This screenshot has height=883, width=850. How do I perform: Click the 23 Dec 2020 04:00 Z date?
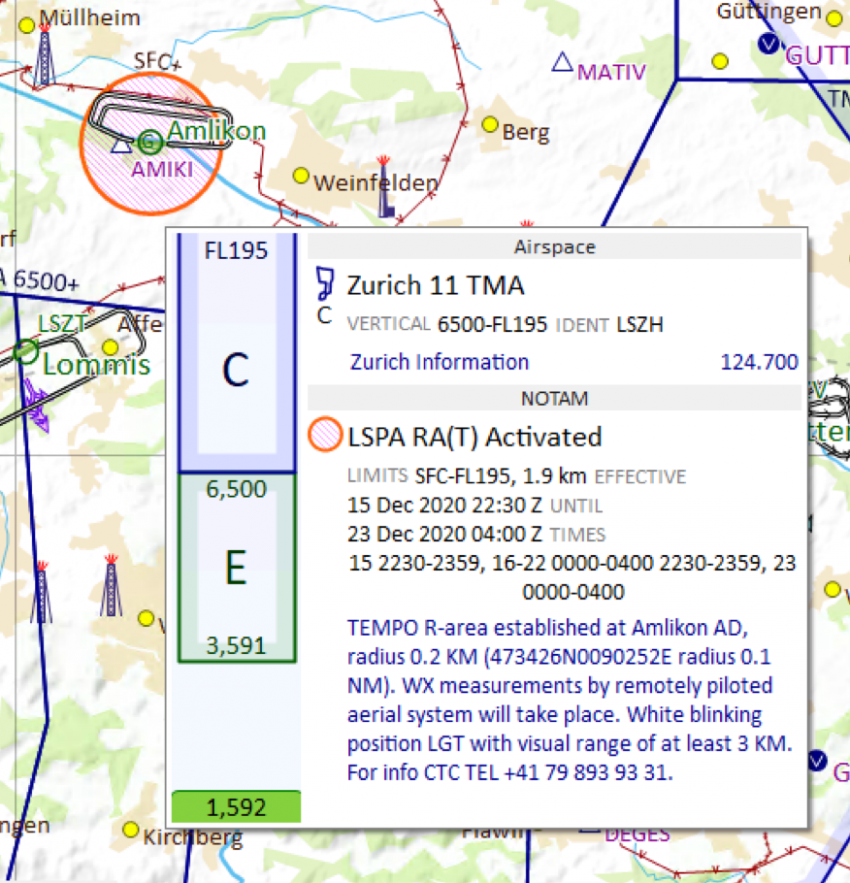click(x=444, y=534)
